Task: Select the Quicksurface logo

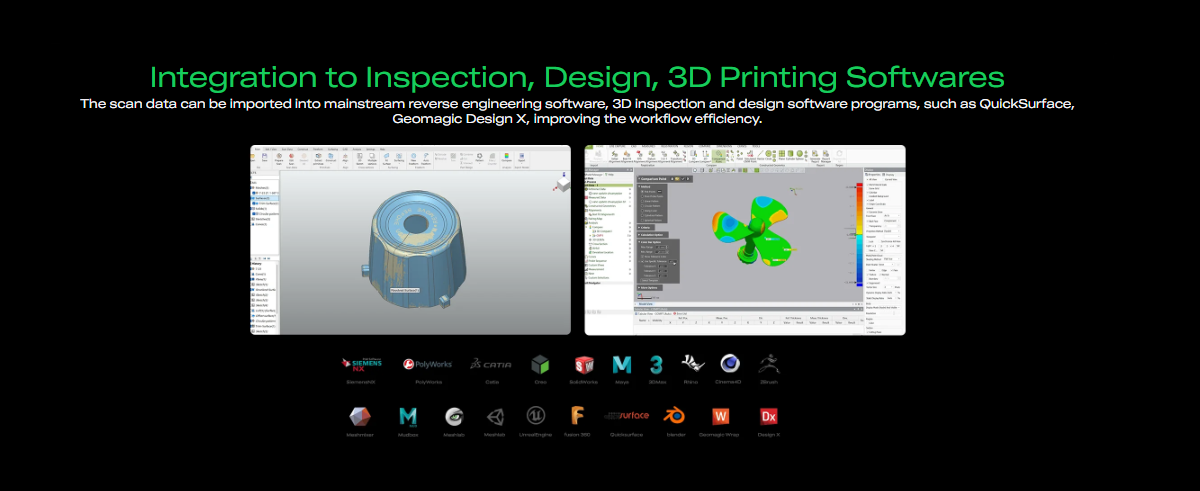Action: 627,415
